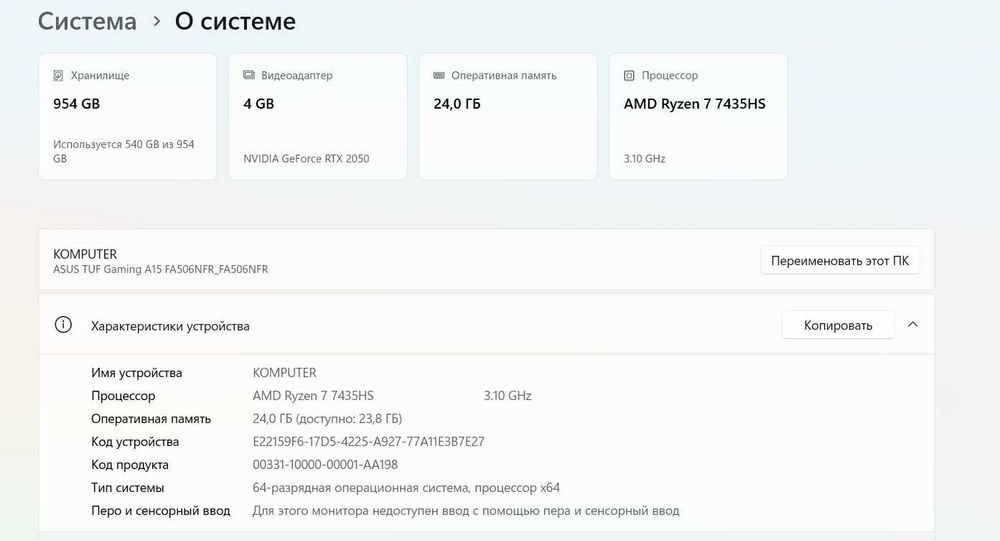Select the Код продукта label

coord(129,464)
